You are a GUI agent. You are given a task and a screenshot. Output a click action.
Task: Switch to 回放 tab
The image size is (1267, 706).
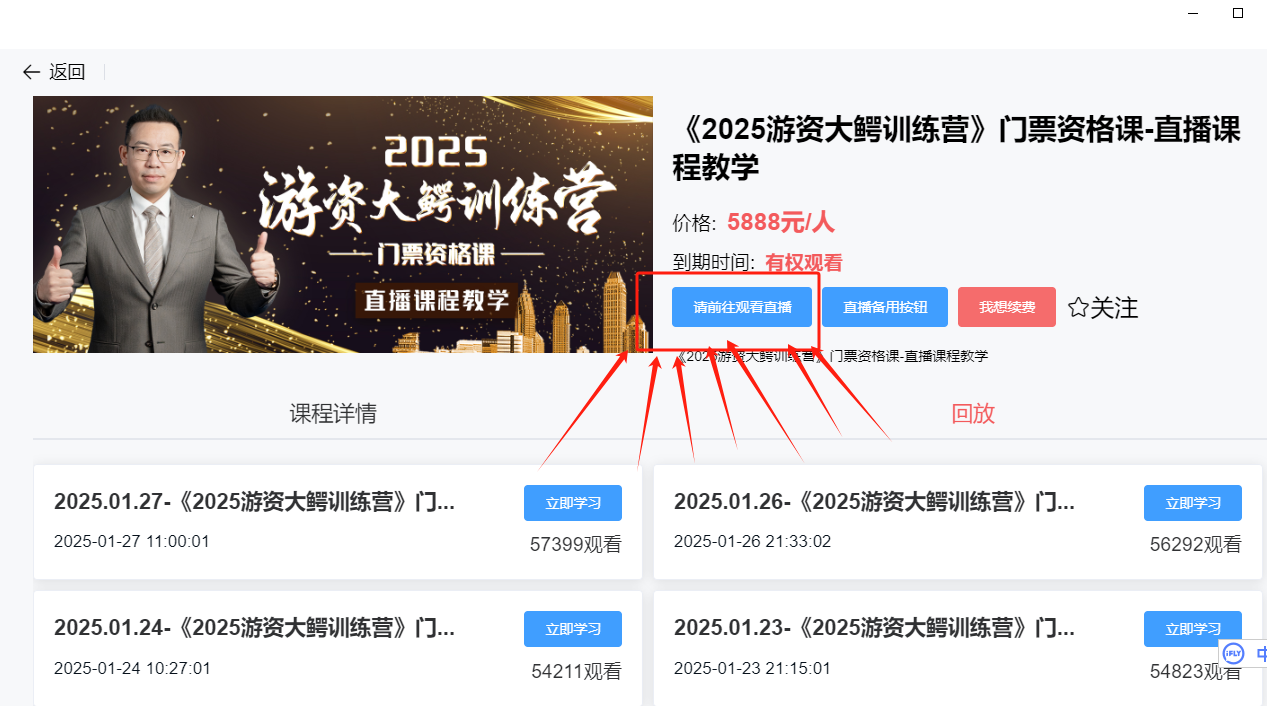[x=973, y=414]
